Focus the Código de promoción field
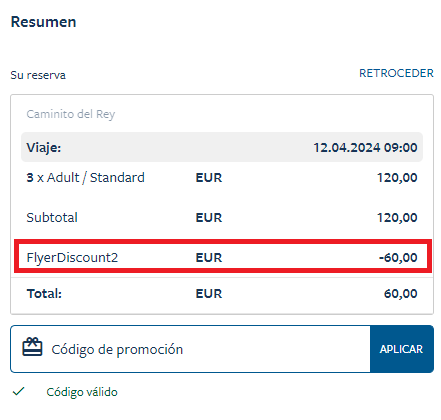The width and height of the screenshot is (441, 420). tap(190, 349)
